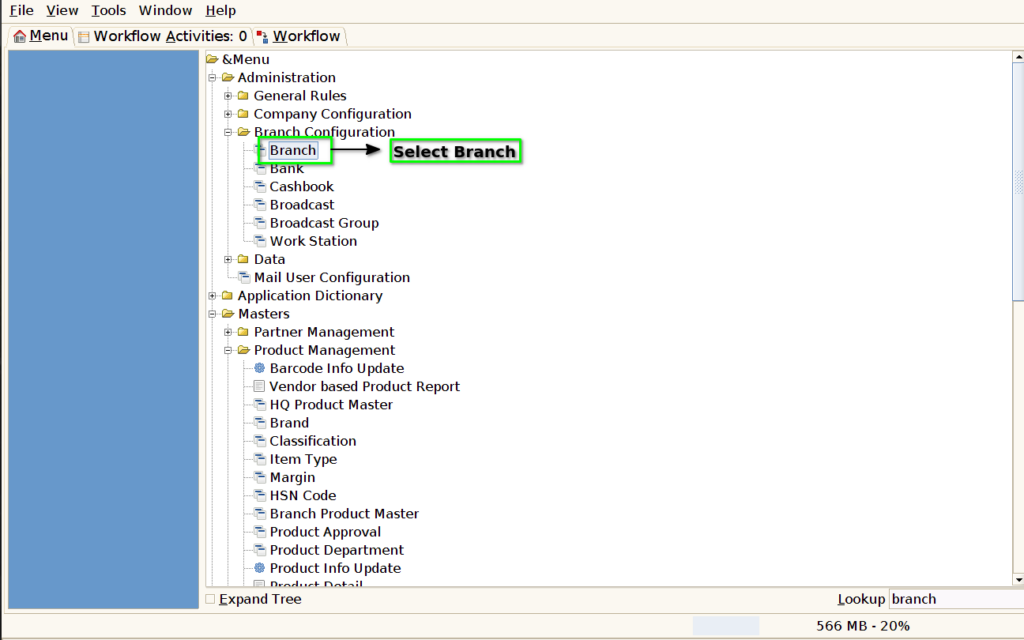Open the Tools menu
This screenshot has width=1024, height=640.
(x=108, y=10)
